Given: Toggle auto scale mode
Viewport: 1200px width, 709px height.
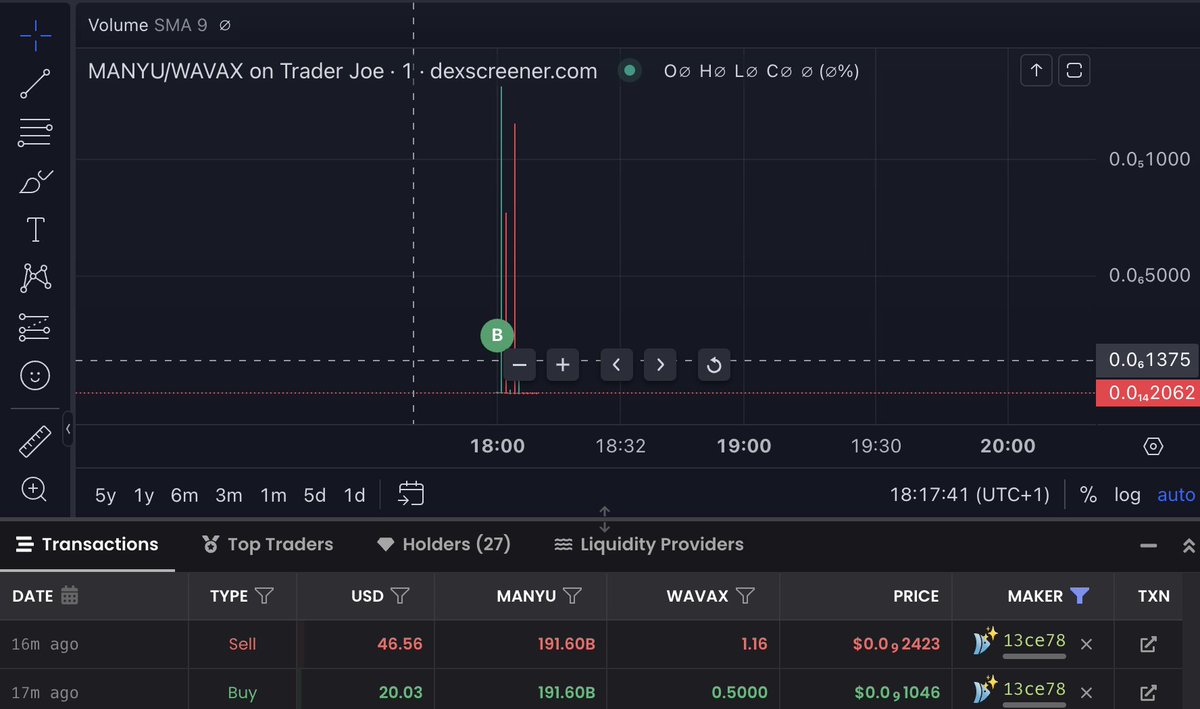Looking at the screenshot, I should [1176, 495].
